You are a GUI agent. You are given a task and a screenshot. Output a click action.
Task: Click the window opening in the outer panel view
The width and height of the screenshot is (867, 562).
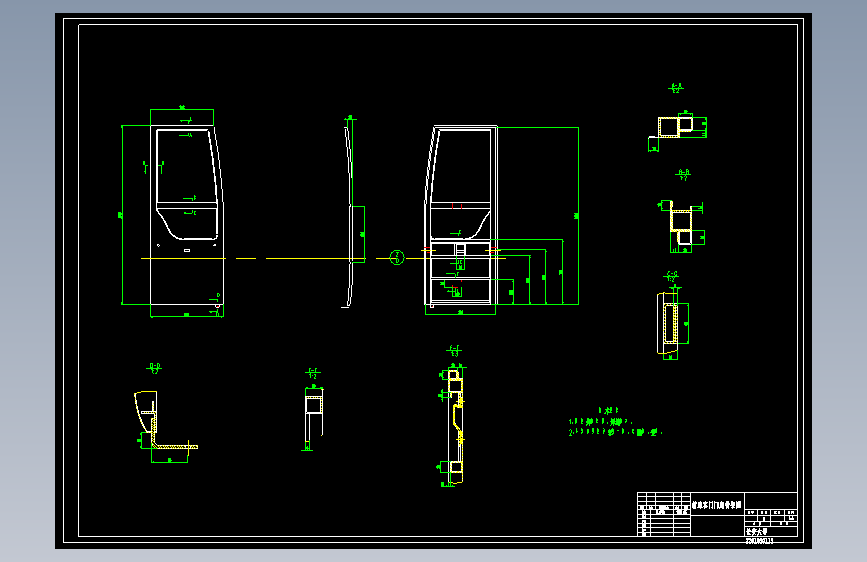pos(186,184)
